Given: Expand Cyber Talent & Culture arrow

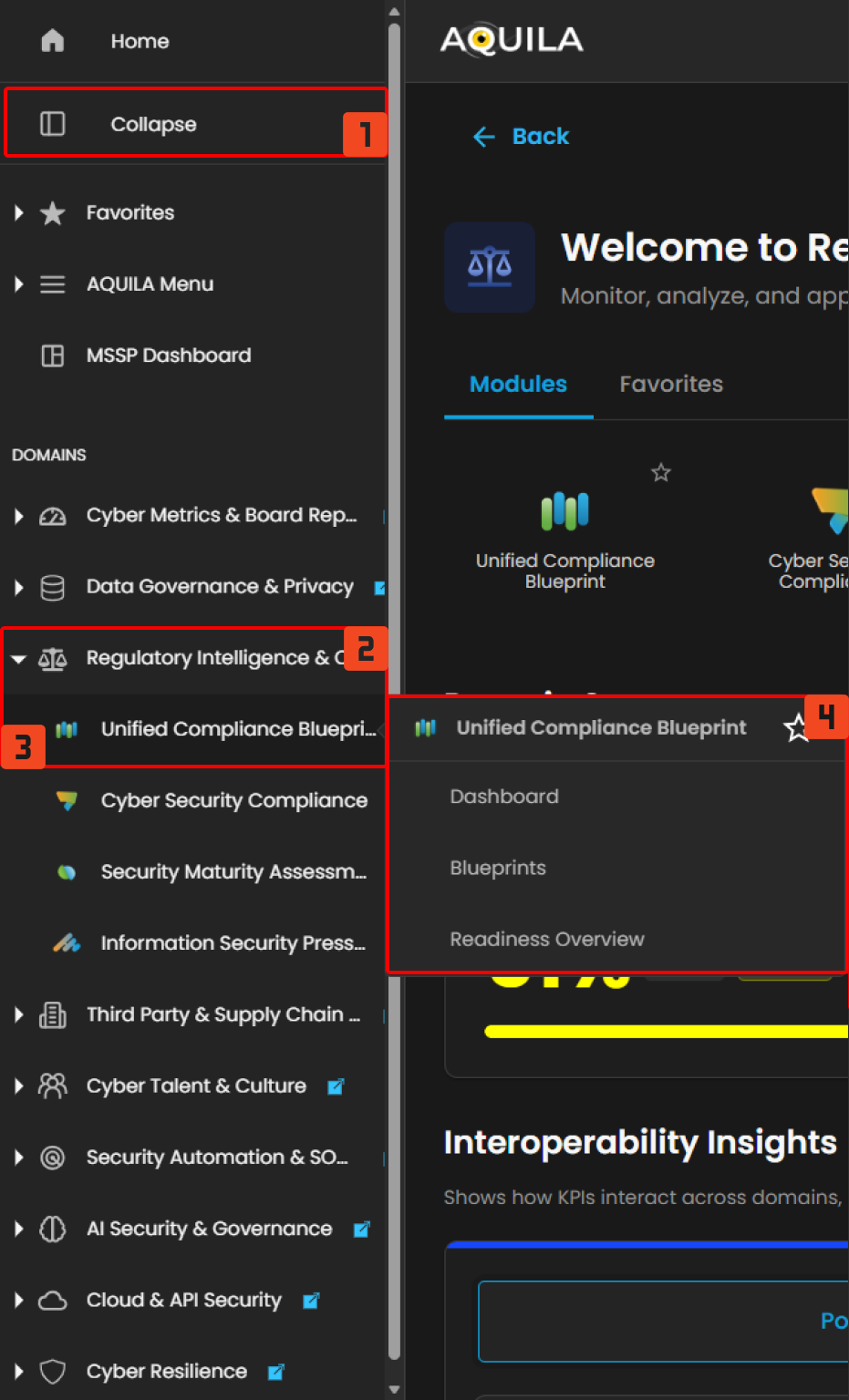Looking at the screenshot, I should (x=18, y=1086).
